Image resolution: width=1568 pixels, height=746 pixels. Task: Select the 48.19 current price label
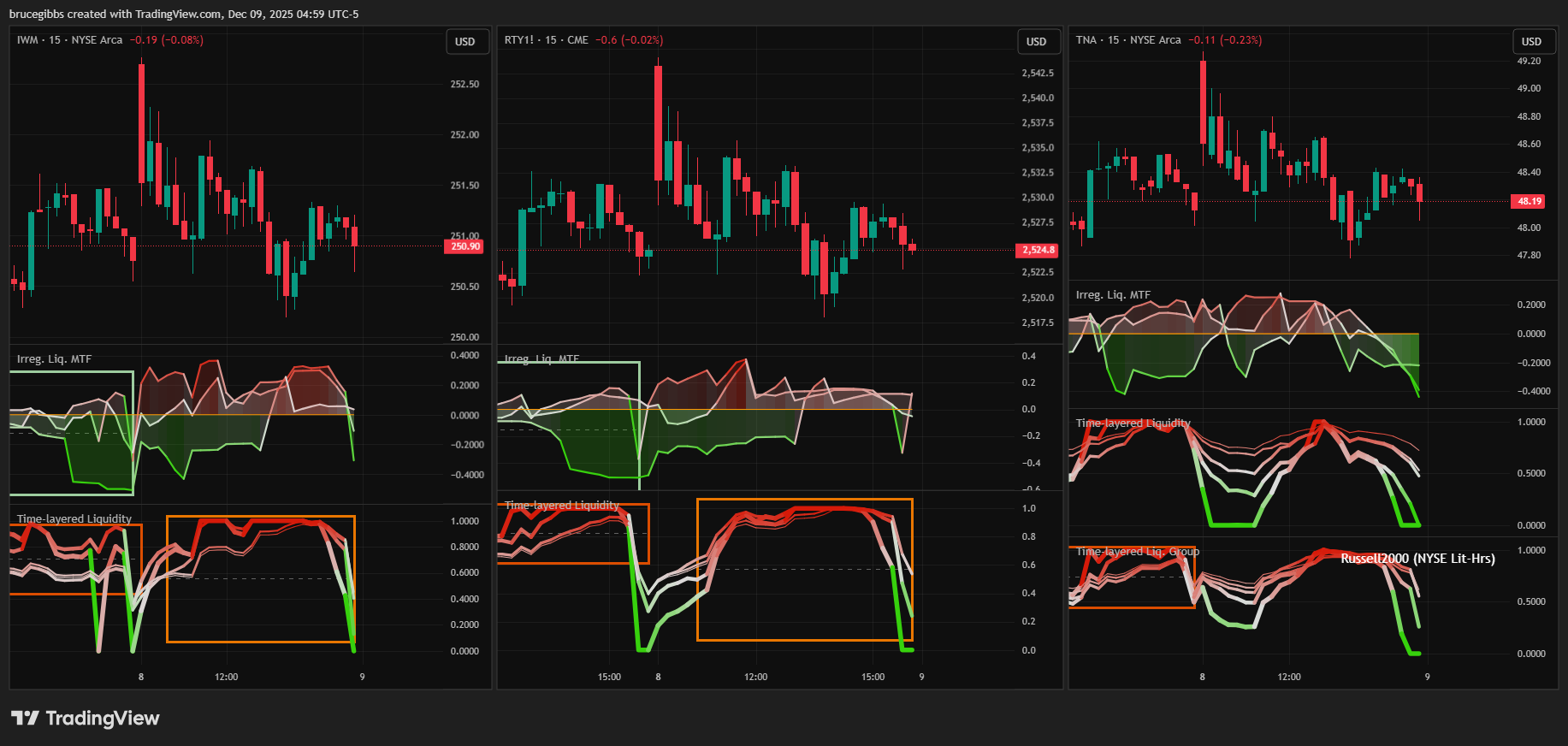[1530, 202]
